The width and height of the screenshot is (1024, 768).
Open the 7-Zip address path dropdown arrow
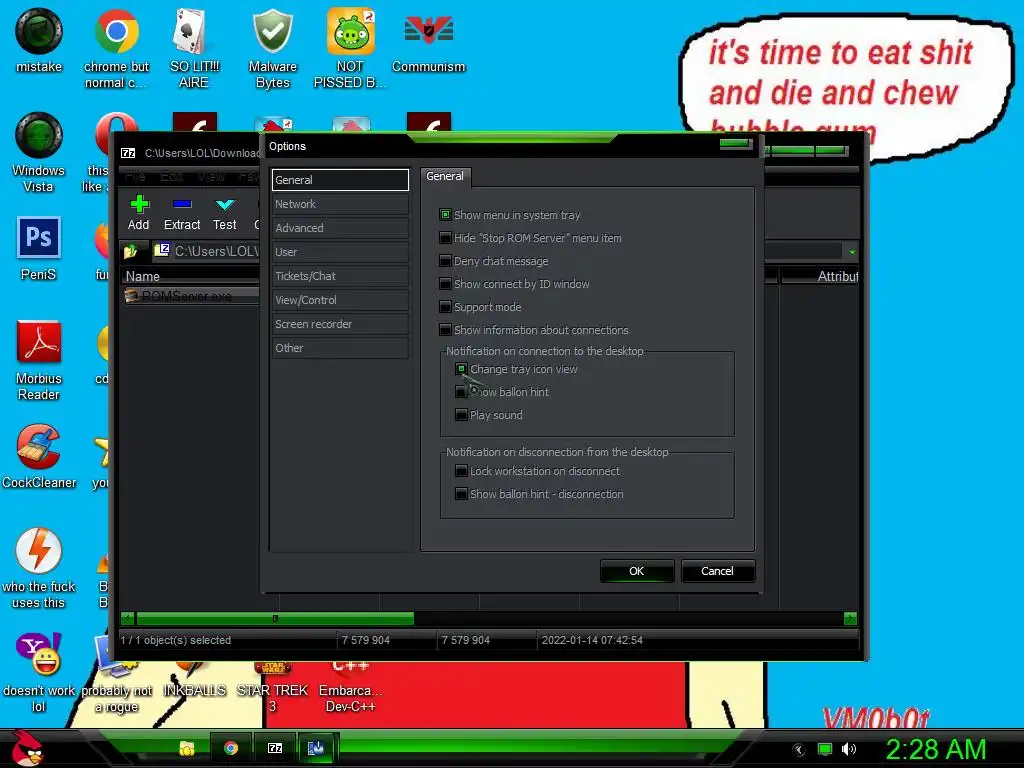click(852, 251)
